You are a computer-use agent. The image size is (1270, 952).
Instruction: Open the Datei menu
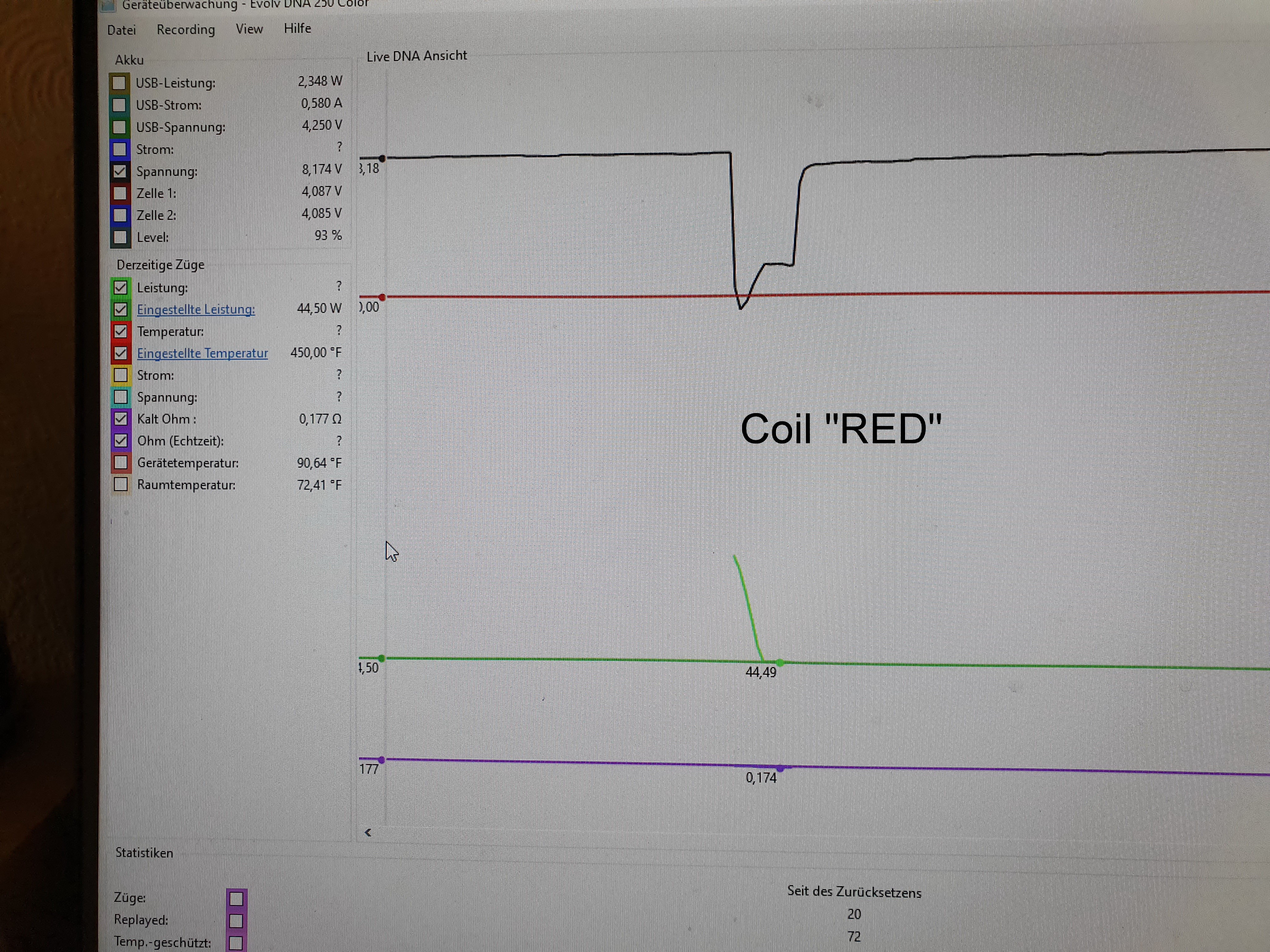click(121, 30)
